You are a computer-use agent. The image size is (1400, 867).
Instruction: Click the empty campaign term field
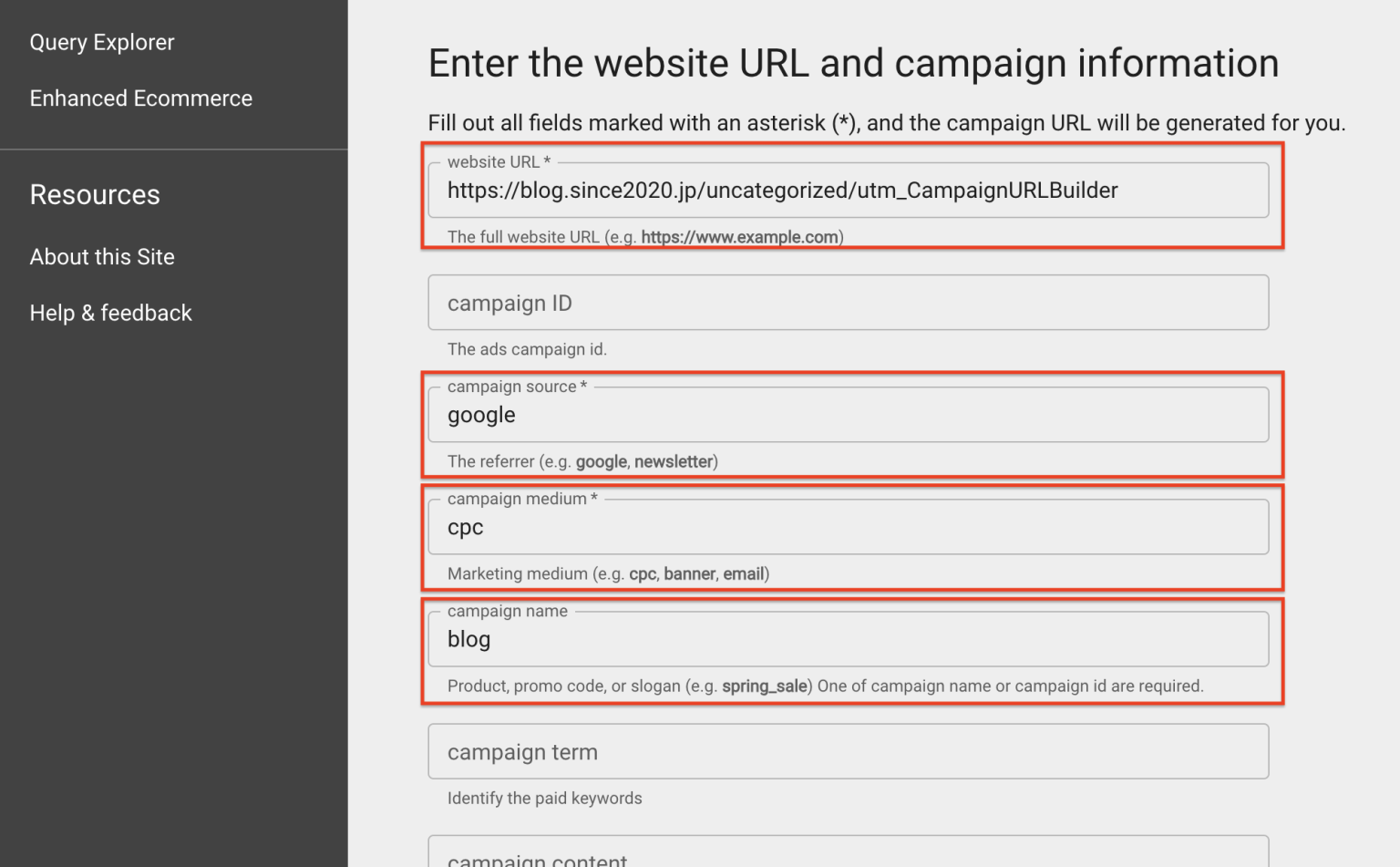[x=848, y=752]
